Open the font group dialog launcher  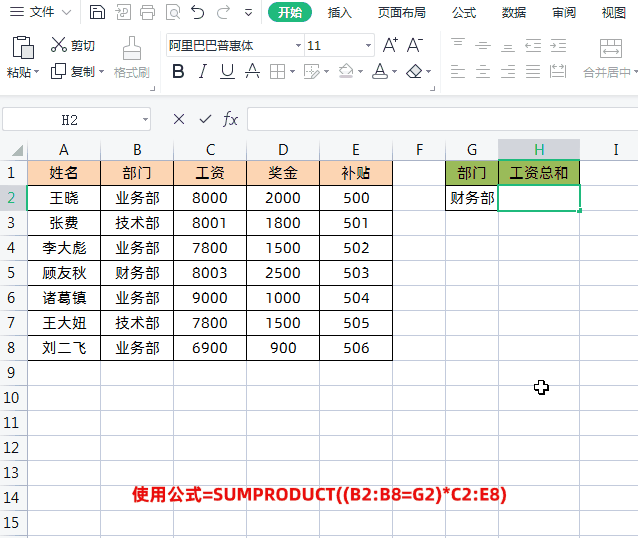click(433, 89)
